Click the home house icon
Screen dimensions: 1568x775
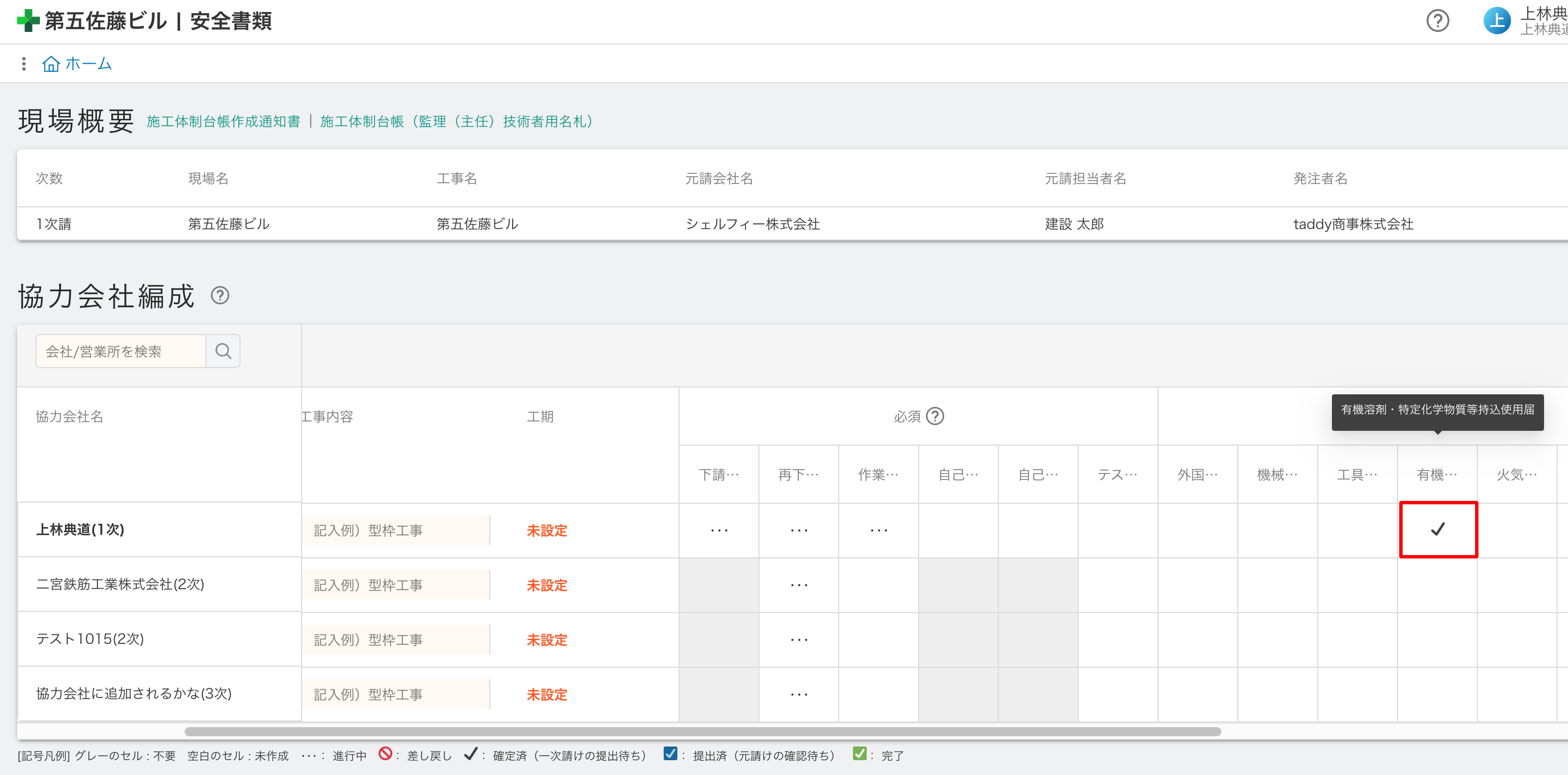(x=51, y=64)
